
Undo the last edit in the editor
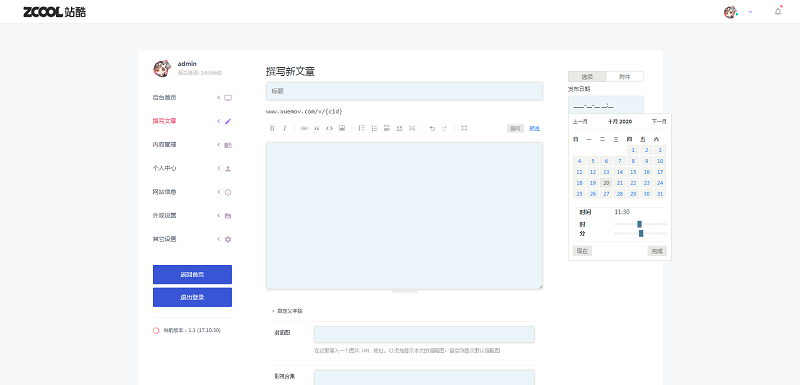(x=432, y=128)
